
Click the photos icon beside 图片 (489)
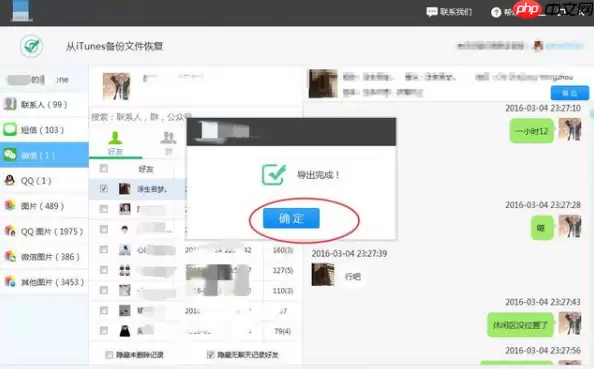pos(10,205)
